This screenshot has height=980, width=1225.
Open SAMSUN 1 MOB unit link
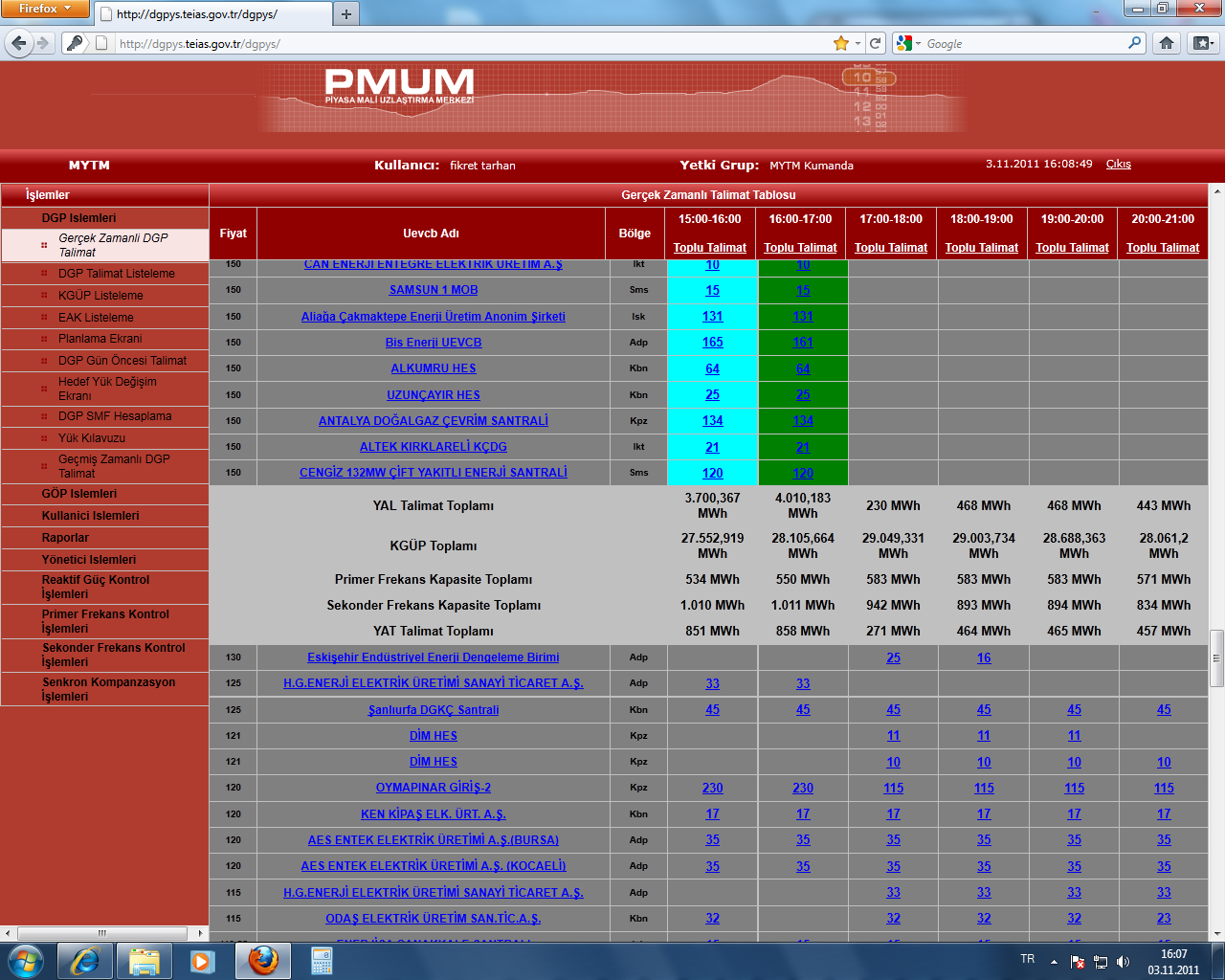[x=434, y=290]
